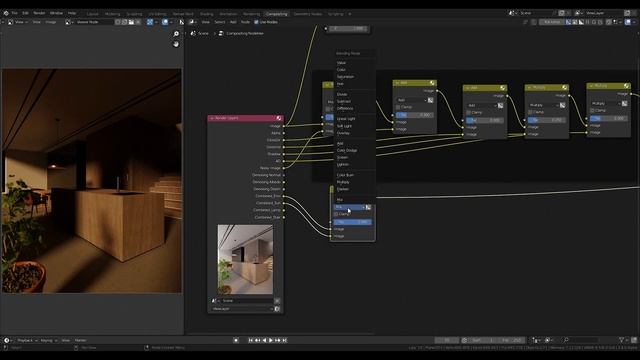Click the new scene icon in top bar

(562, 13)
